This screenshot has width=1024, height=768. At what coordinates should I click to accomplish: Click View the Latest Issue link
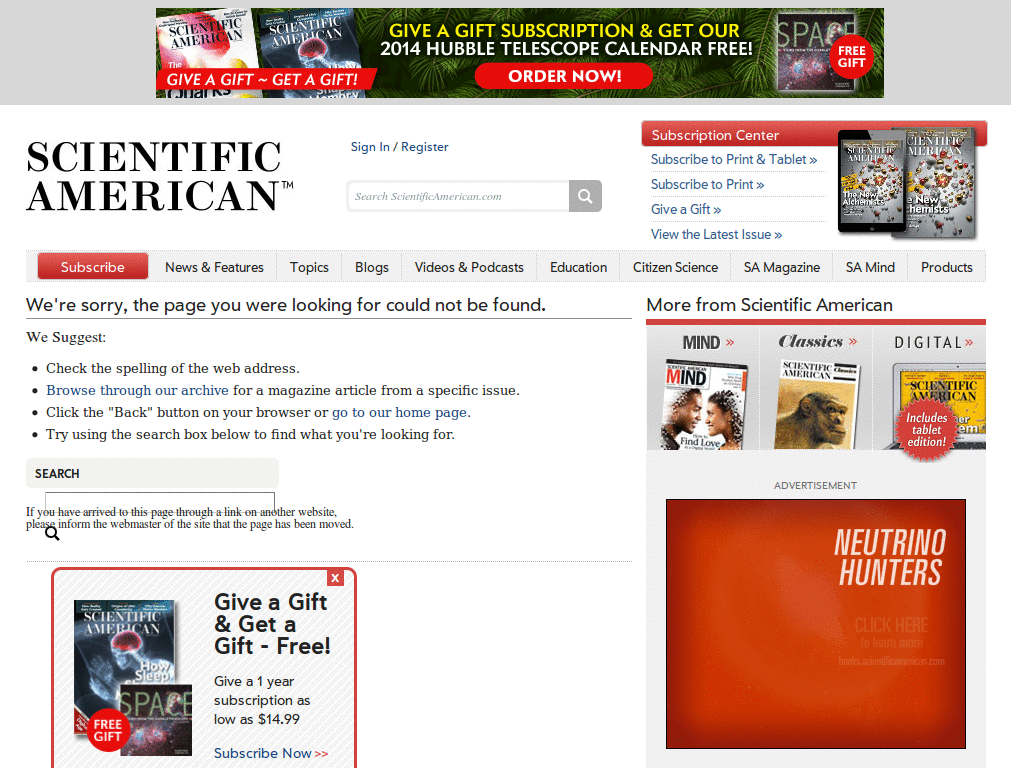point(716,234)
